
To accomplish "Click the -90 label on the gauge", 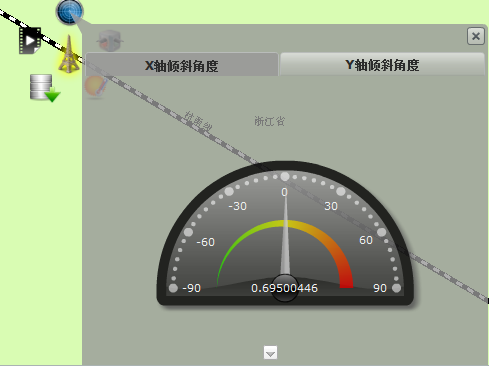I will coord(192,288).
